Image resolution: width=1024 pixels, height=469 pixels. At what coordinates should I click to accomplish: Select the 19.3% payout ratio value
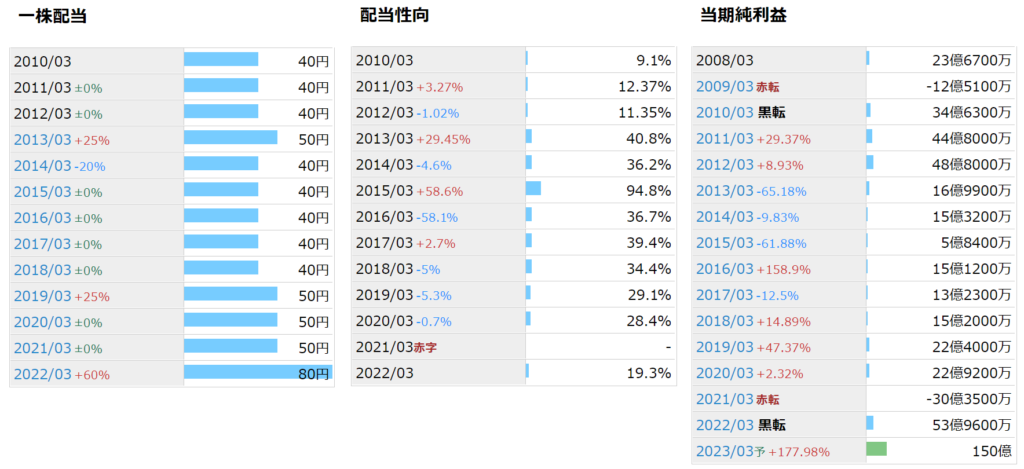coord(648,373)
